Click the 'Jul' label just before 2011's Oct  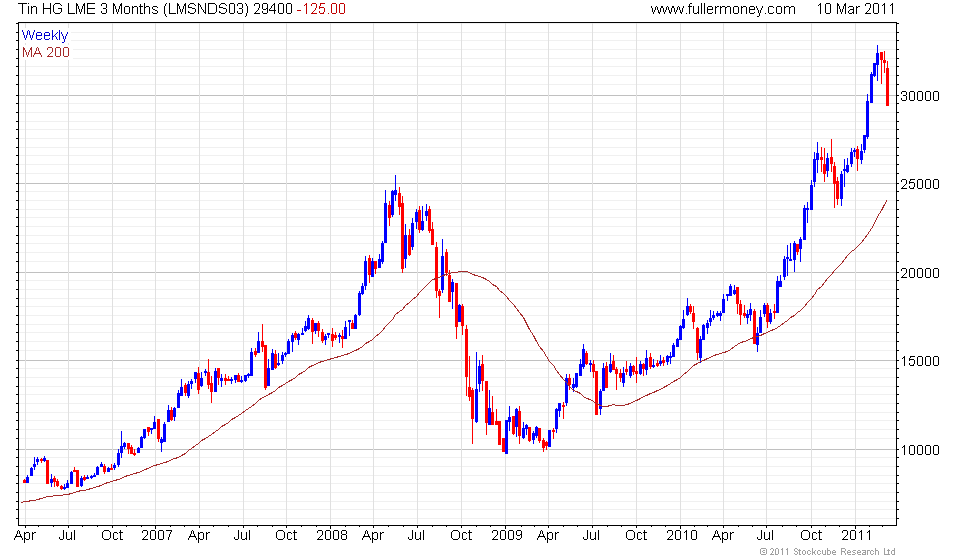point(765,536)
